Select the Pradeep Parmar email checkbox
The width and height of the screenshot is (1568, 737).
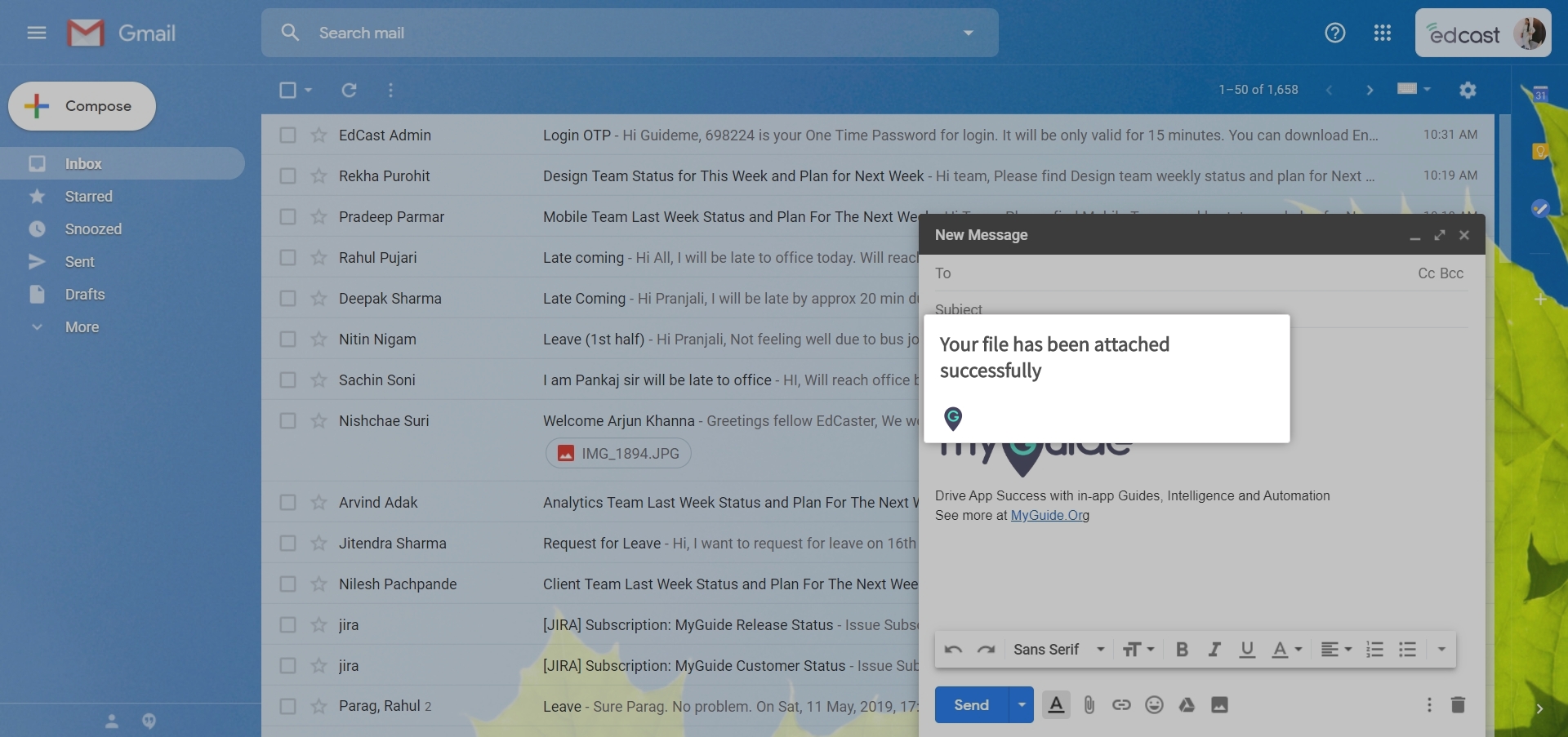(287, 216)
